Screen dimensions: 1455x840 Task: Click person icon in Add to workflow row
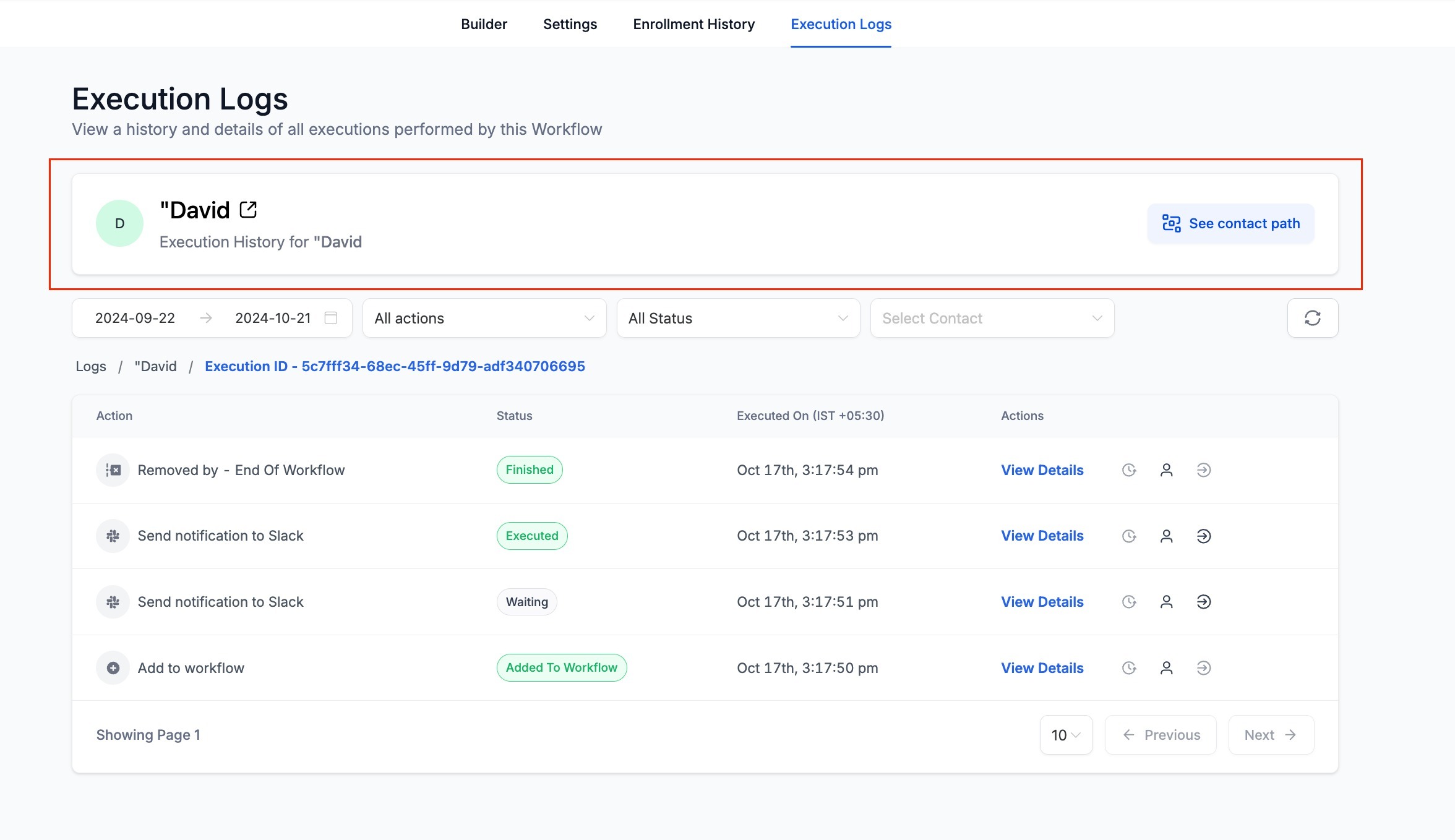click(x=1166, y=668)
